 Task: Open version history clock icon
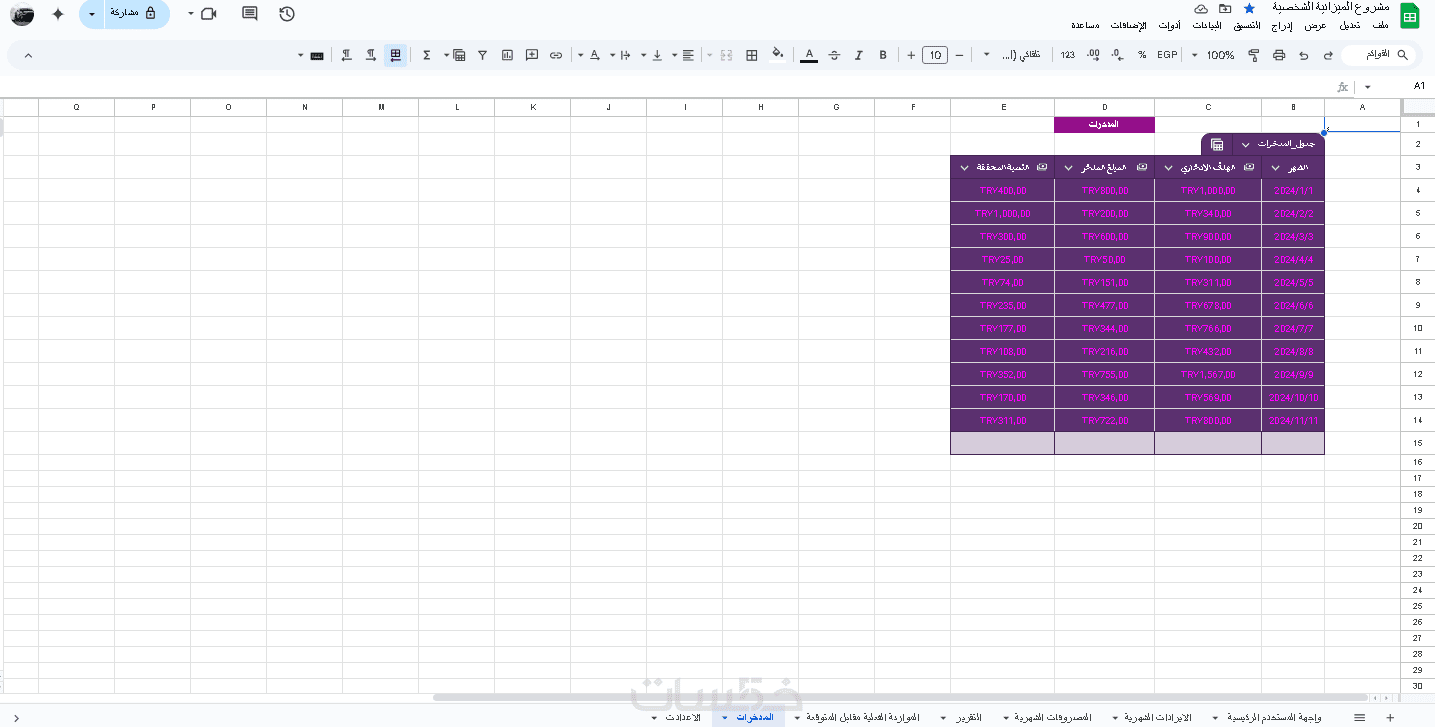point(287,14)
